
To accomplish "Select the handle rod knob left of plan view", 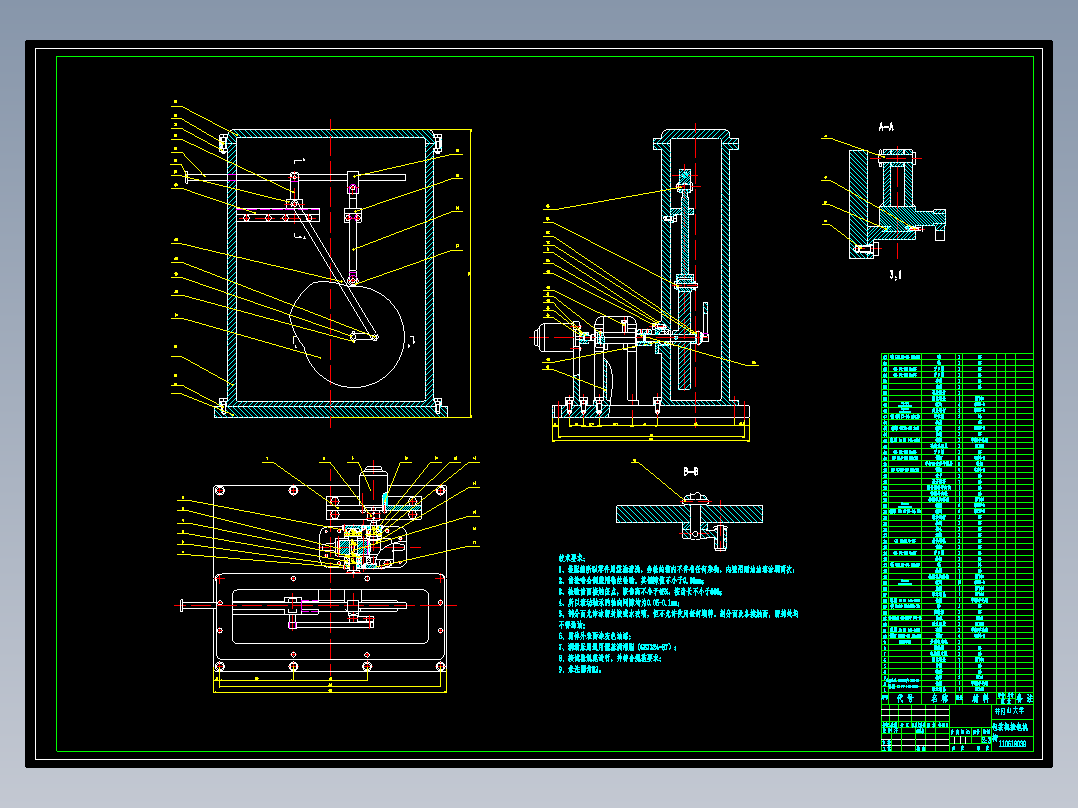I will (182, 605).
